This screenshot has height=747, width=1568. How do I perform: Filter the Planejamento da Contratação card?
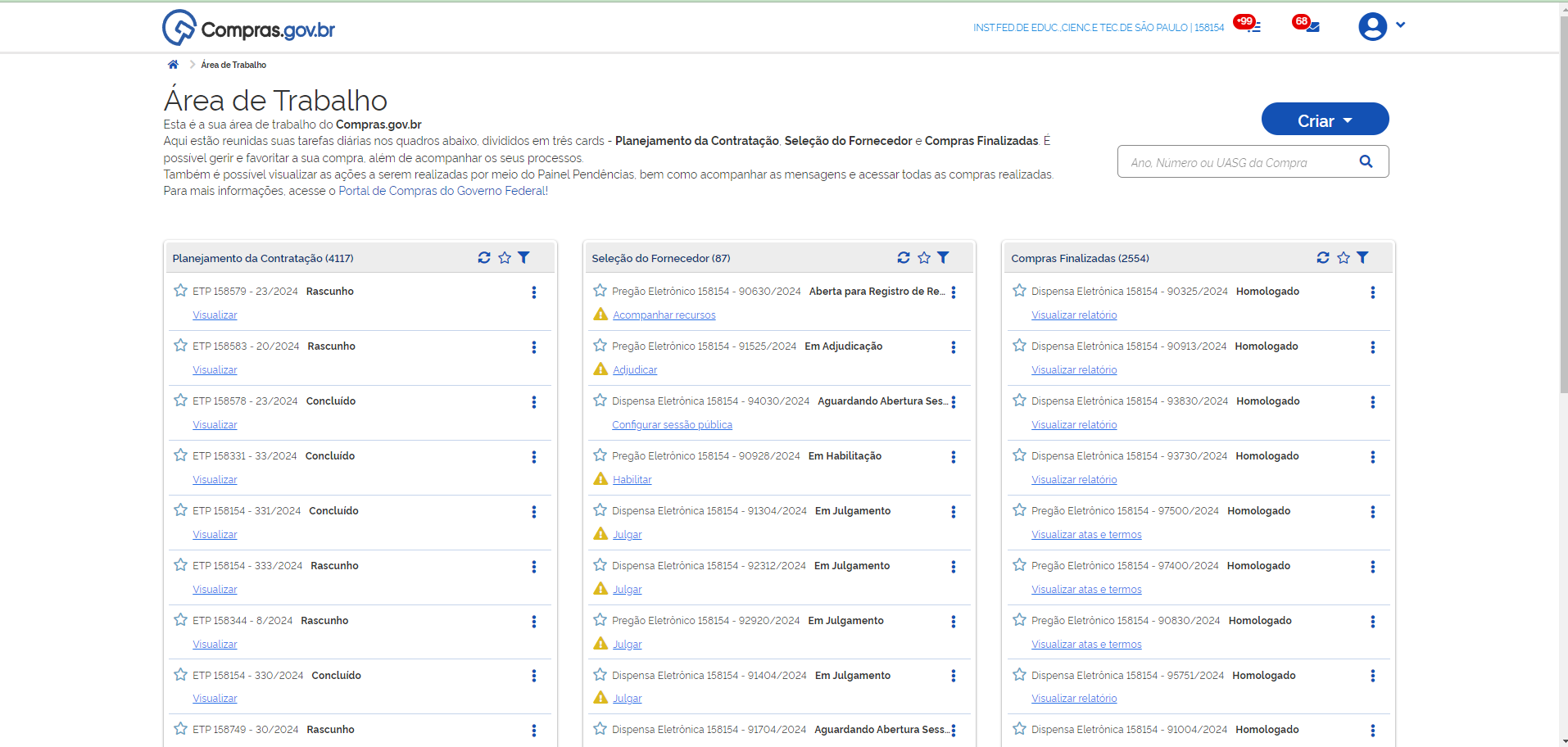[x=524, y=258]
